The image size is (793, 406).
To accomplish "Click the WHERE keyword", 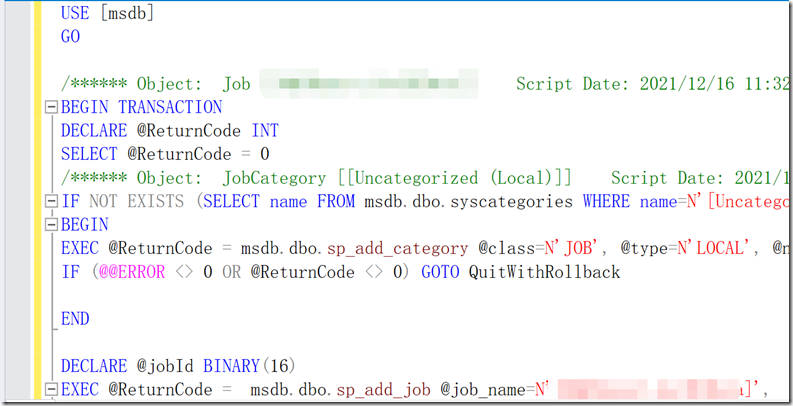I will 606,201.
